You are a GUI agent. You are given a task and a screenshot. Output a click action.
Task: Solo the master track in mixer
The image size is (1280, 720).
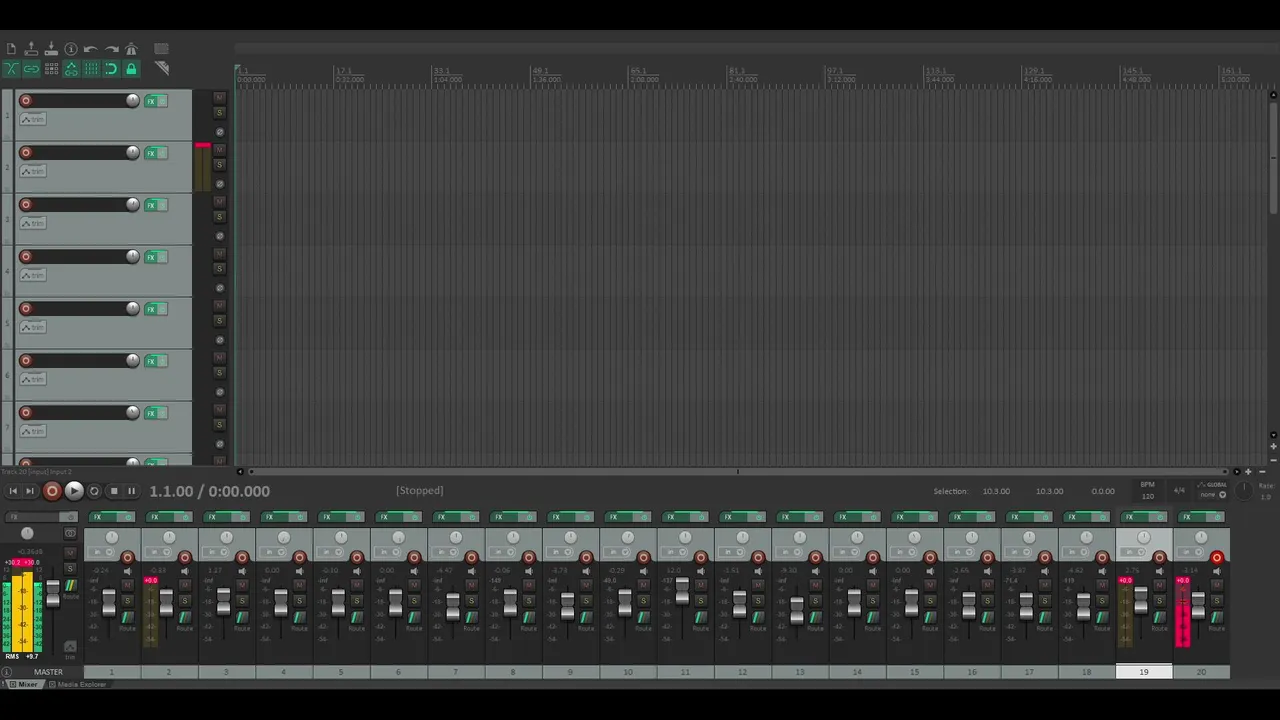tap(70, 569)
